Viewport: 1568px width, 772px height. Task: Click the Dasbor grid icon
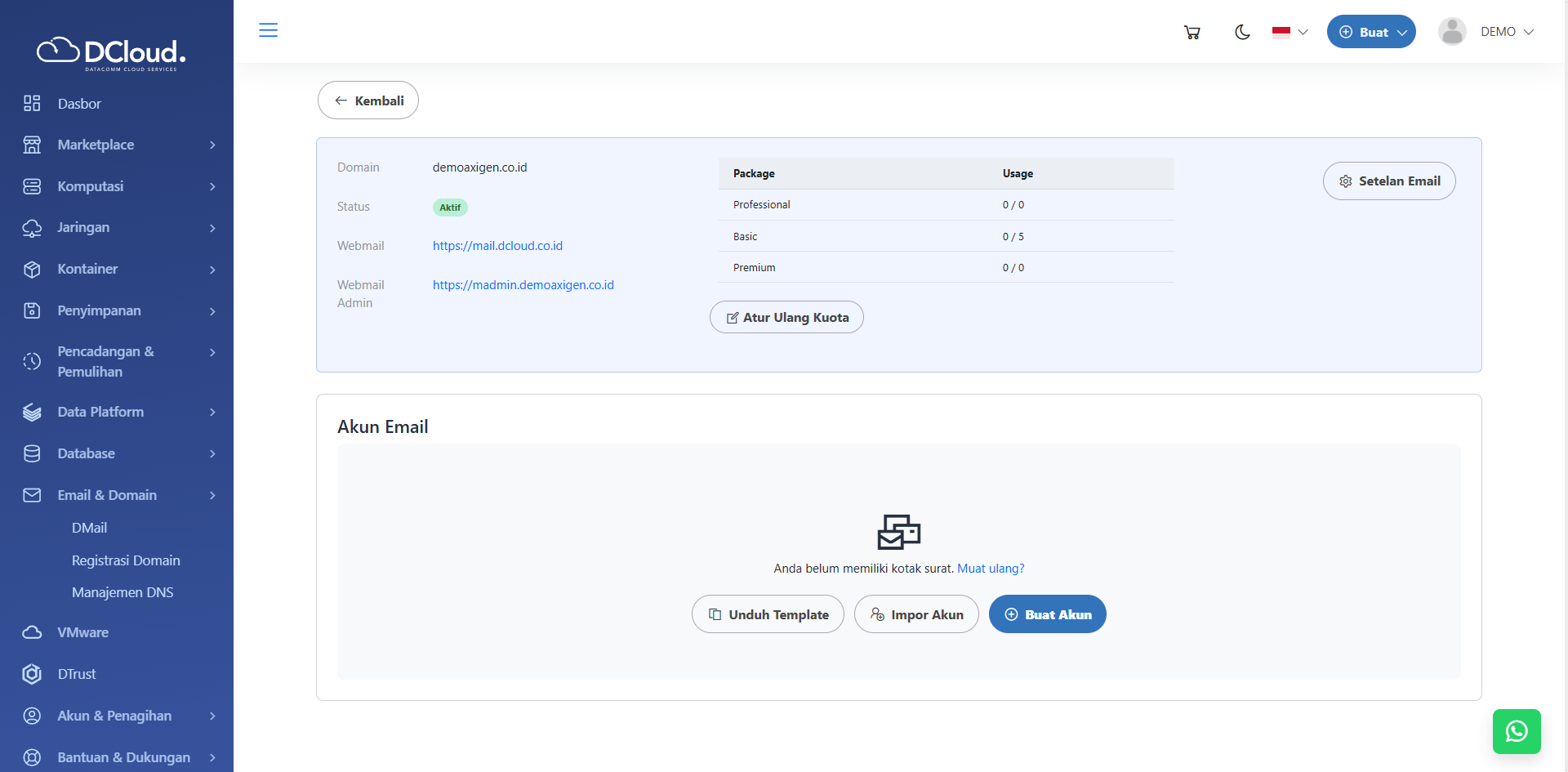pos(32,104)
